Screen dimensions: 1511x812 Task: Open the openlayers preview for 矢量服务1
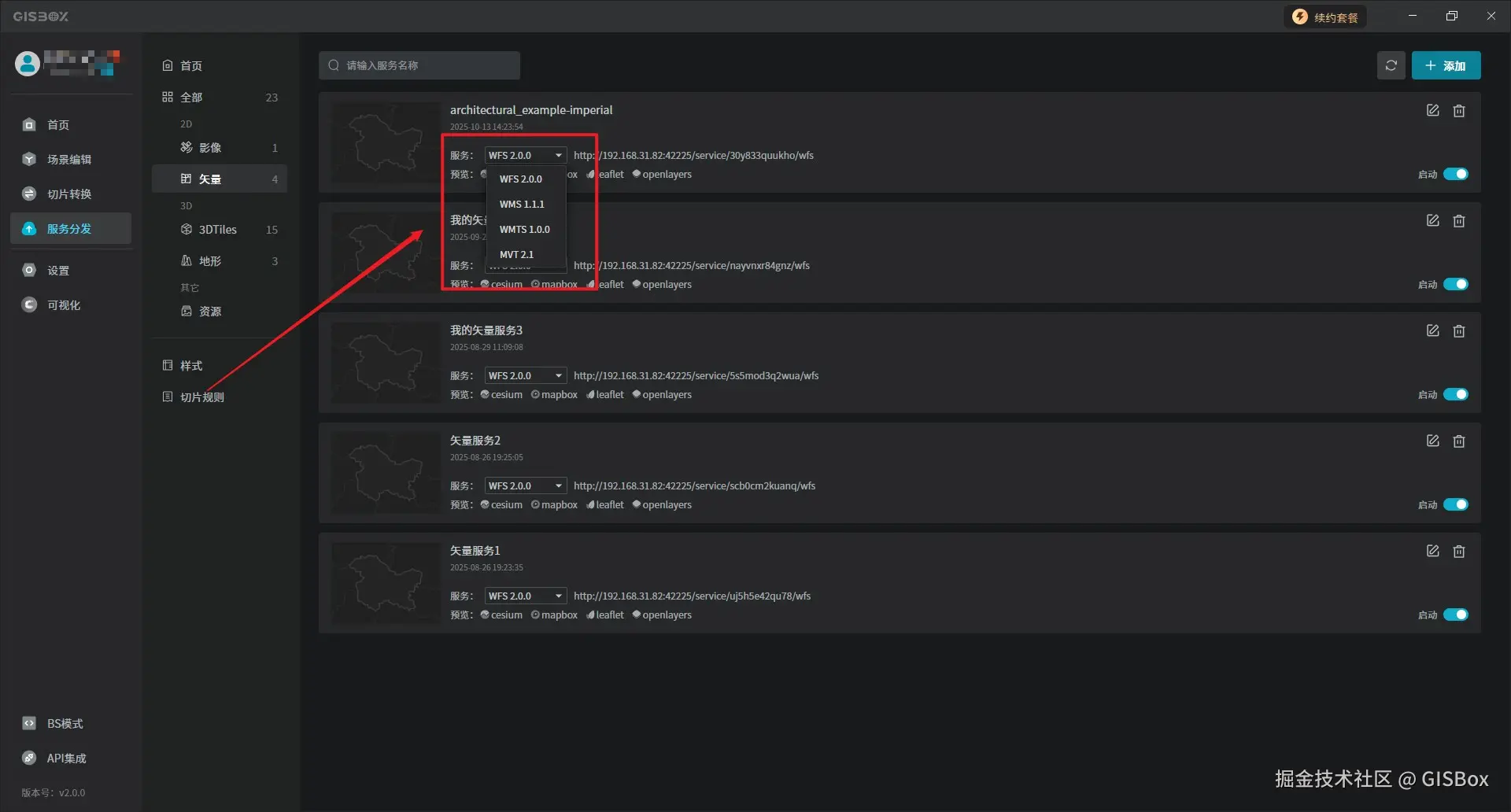662,615
